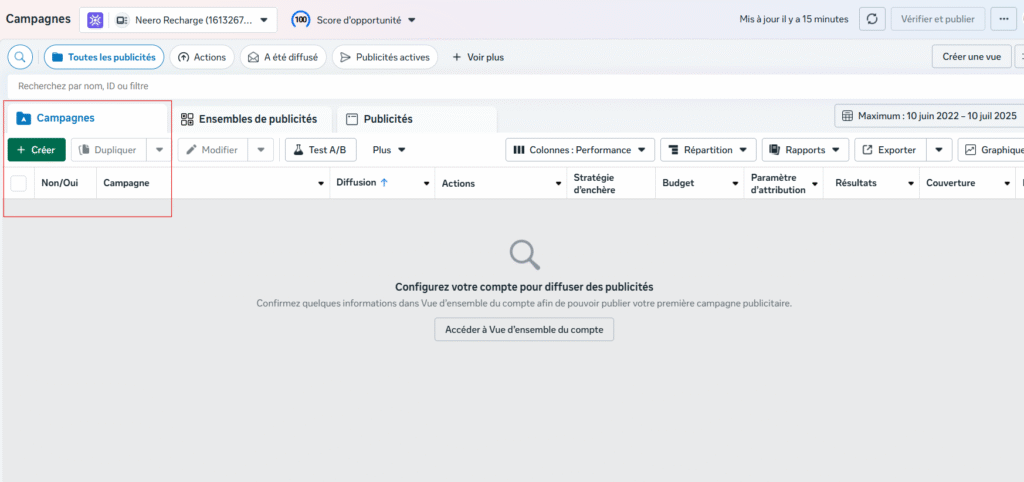Switch to Ensembles de publicités tab
The width and height of the screenshot is (1024, 482).
pyautogui.click(x=249, y=119)
